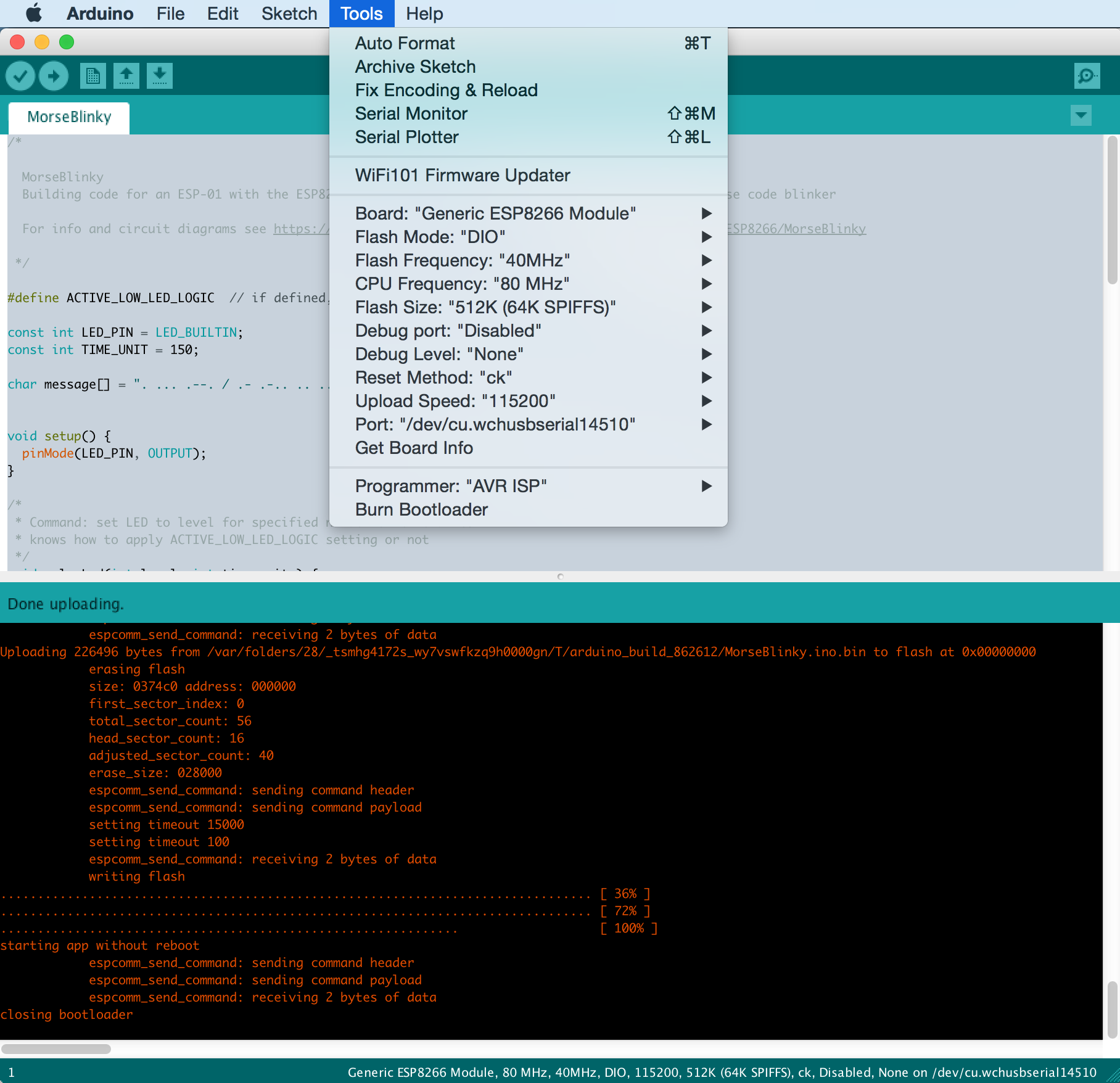Click the 'starting app without reboot' line
Screen dimensions: 1120x1083
pos(100,945)
